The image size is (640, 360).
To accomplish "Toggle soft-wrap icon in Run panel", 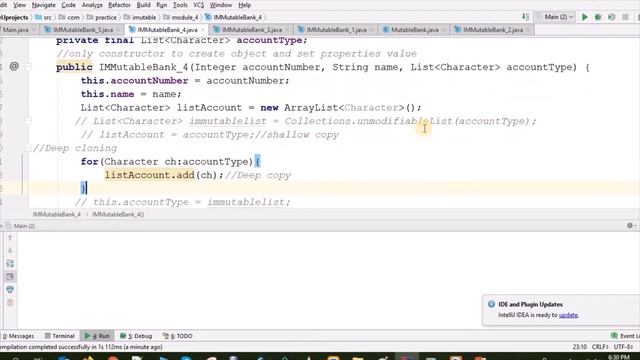I will coord(10,264).
